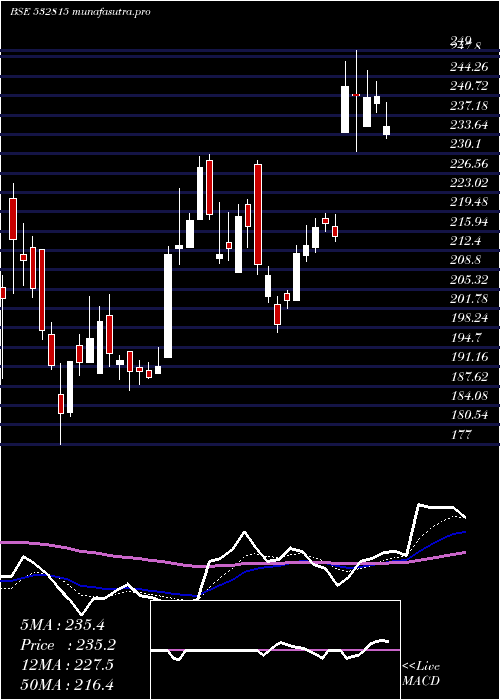Click the 180.54 price axis label

pos(470,415)
